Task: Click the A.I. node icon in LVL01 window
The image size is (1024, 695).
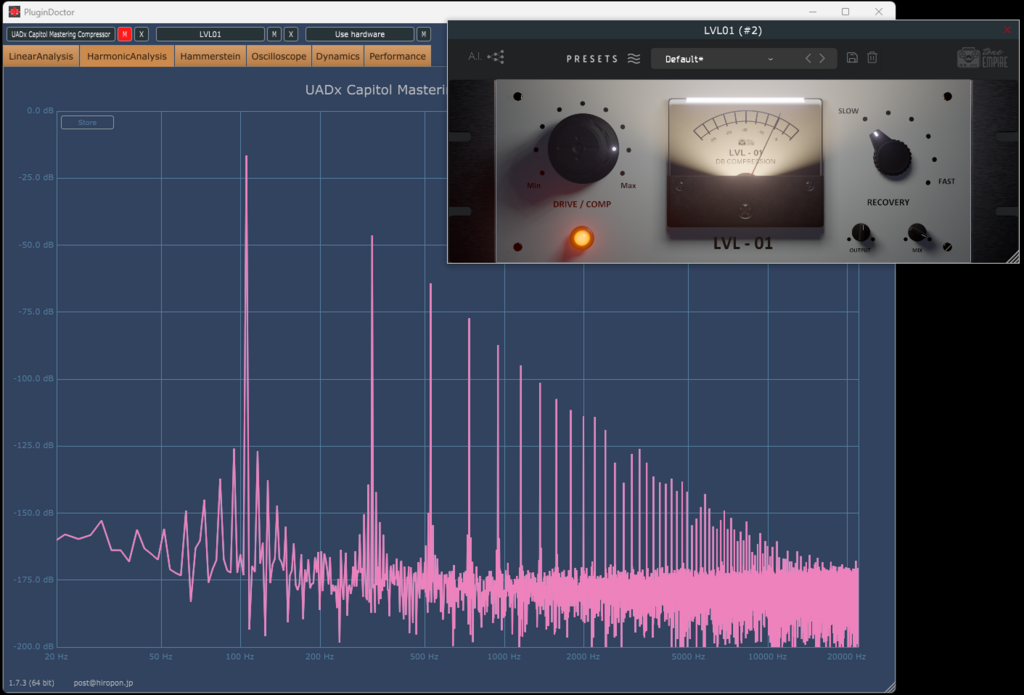Action: pyautogui.click(x=496, y=57)
